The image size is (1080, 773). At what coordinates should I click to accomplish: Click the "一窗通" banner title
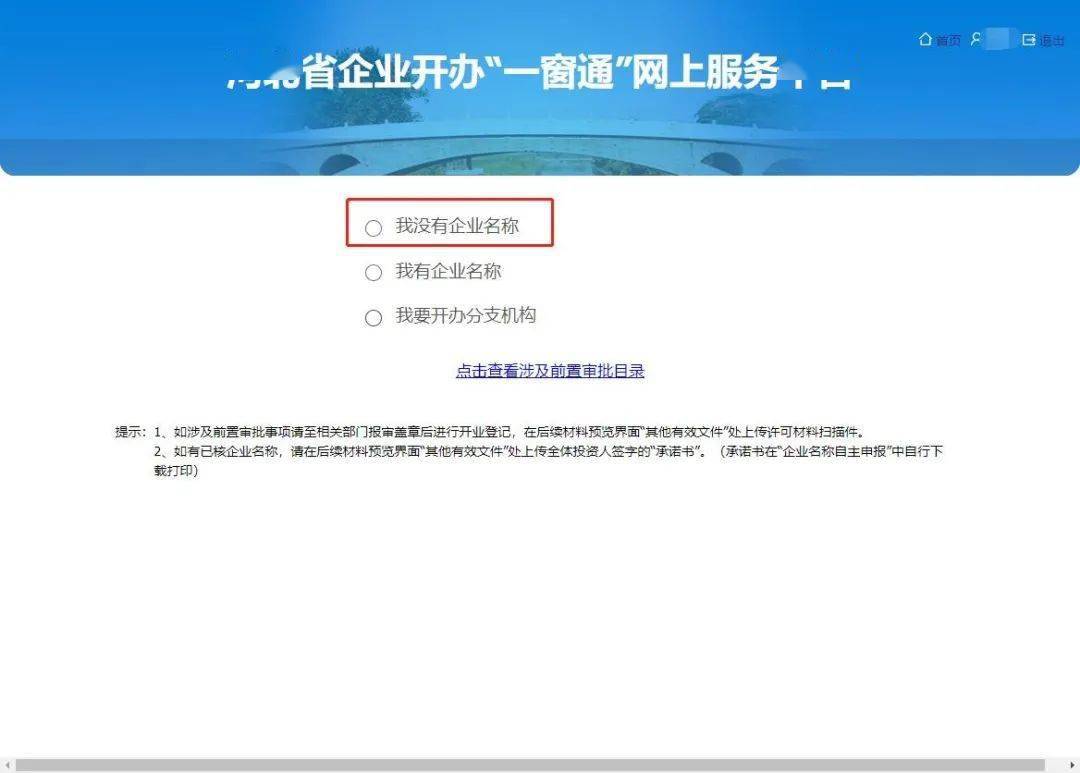point(538,72)
